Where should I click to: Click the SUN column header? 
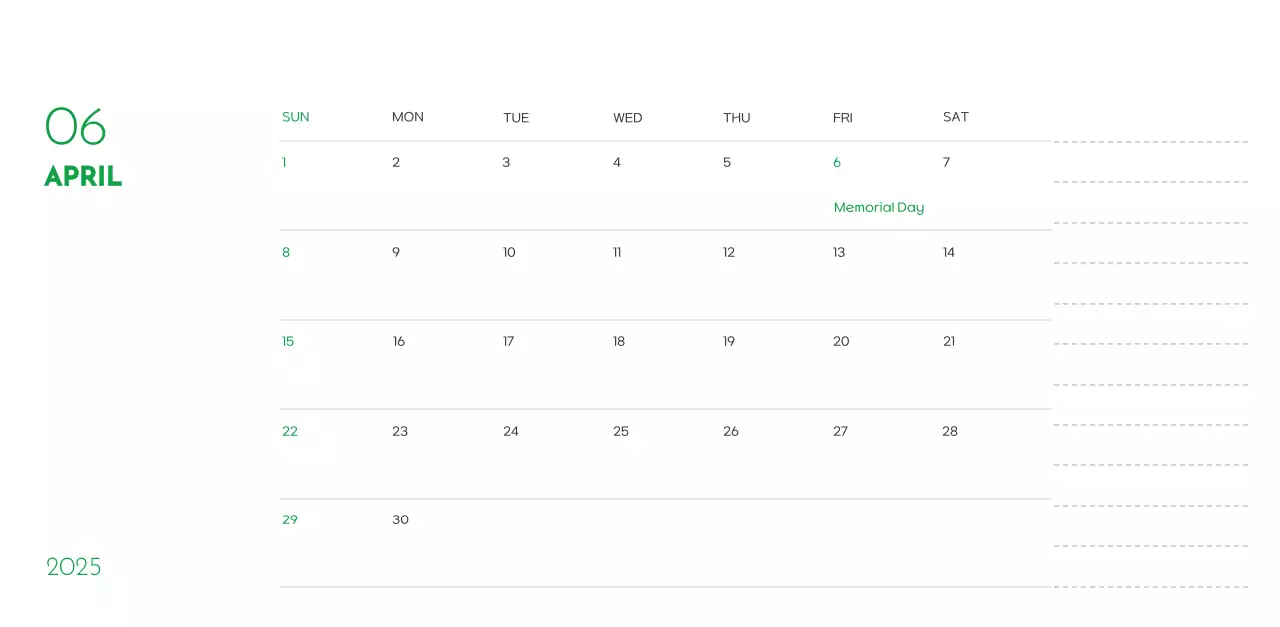[296, 117]
